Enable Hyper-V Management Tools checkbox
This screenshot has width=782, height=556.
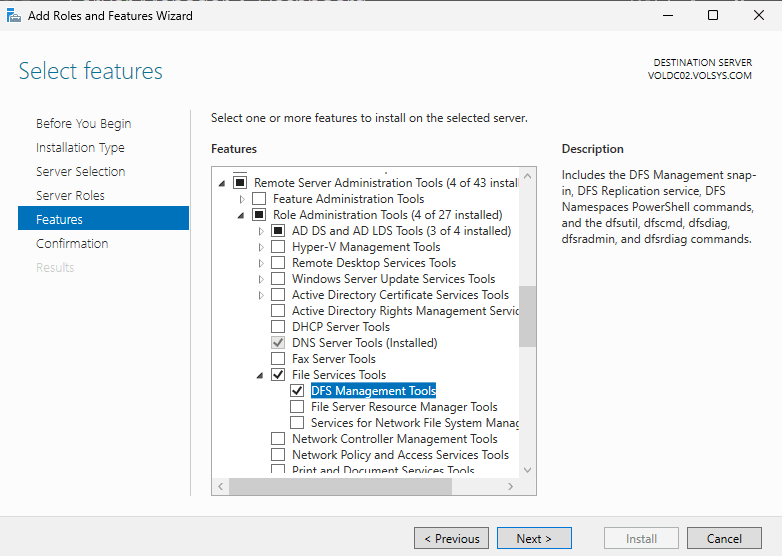(x=278, y=247)
